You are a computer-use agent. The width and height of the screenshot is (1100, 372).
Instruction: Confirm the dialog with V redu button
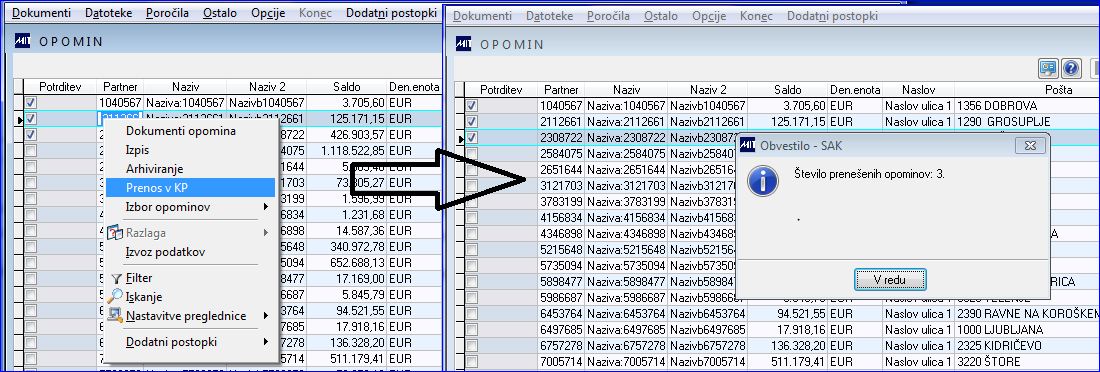tap(890, 279)
